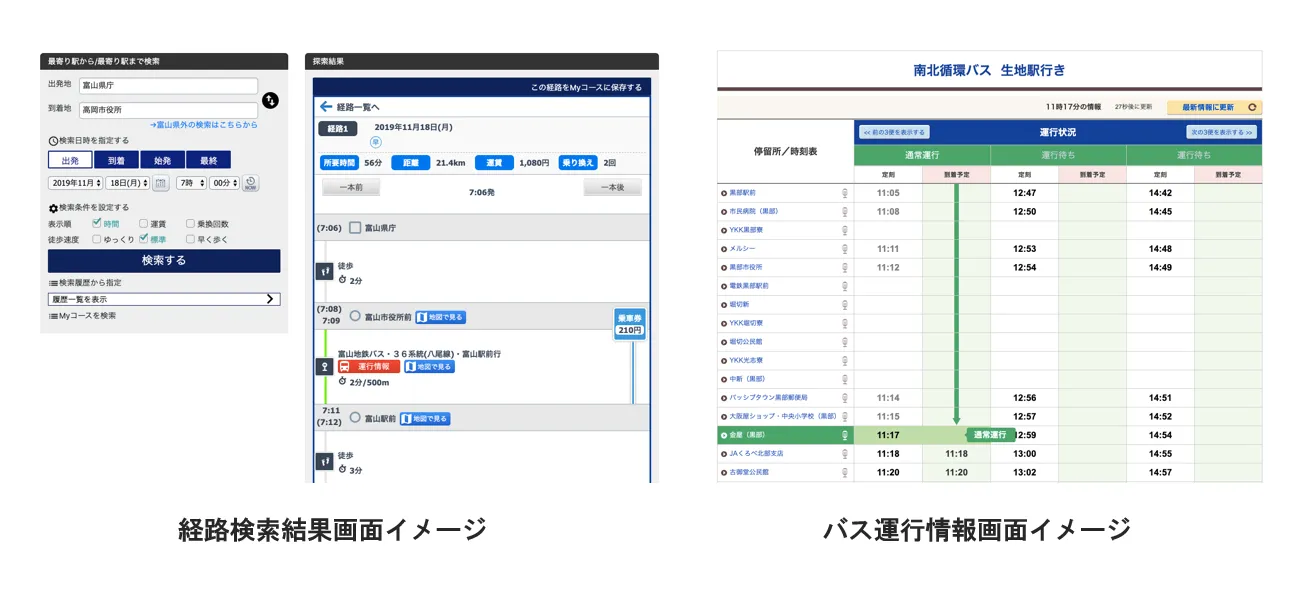Open the 2019年11月 month dropdown
The image size is (1316, 597).
pos(75,183)
